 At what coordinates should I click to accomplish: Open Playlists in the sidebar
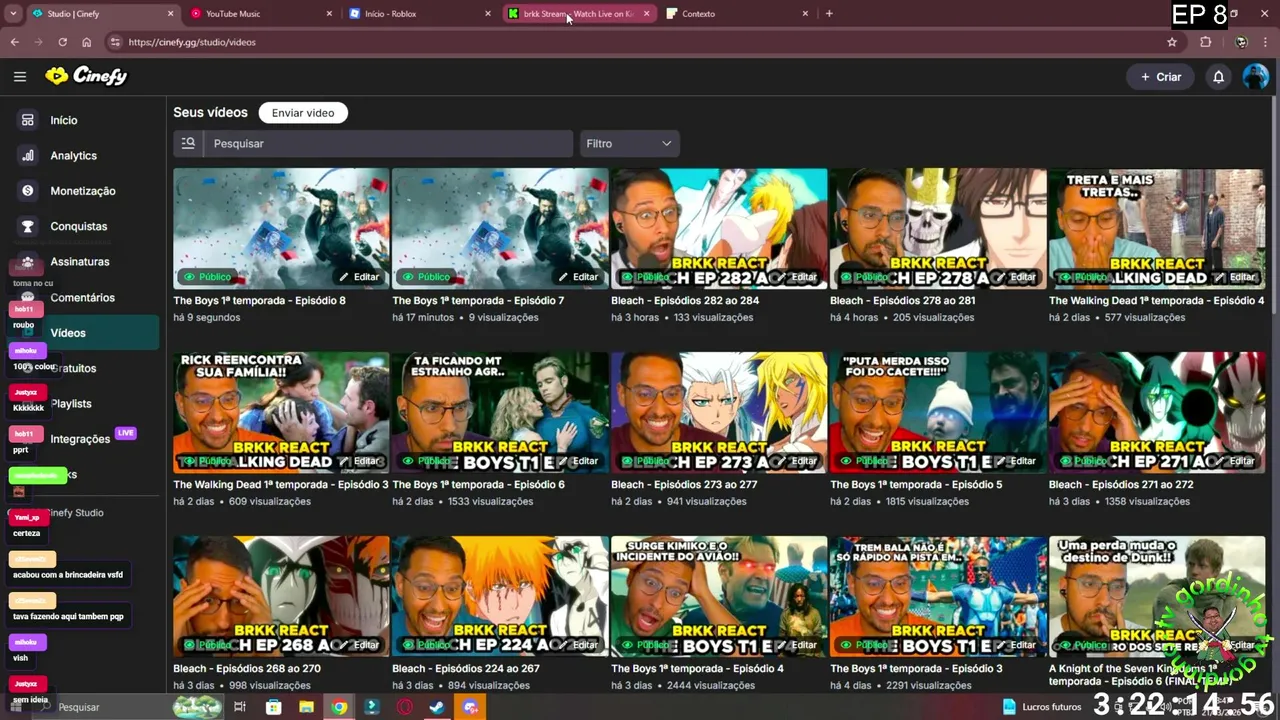71,404
